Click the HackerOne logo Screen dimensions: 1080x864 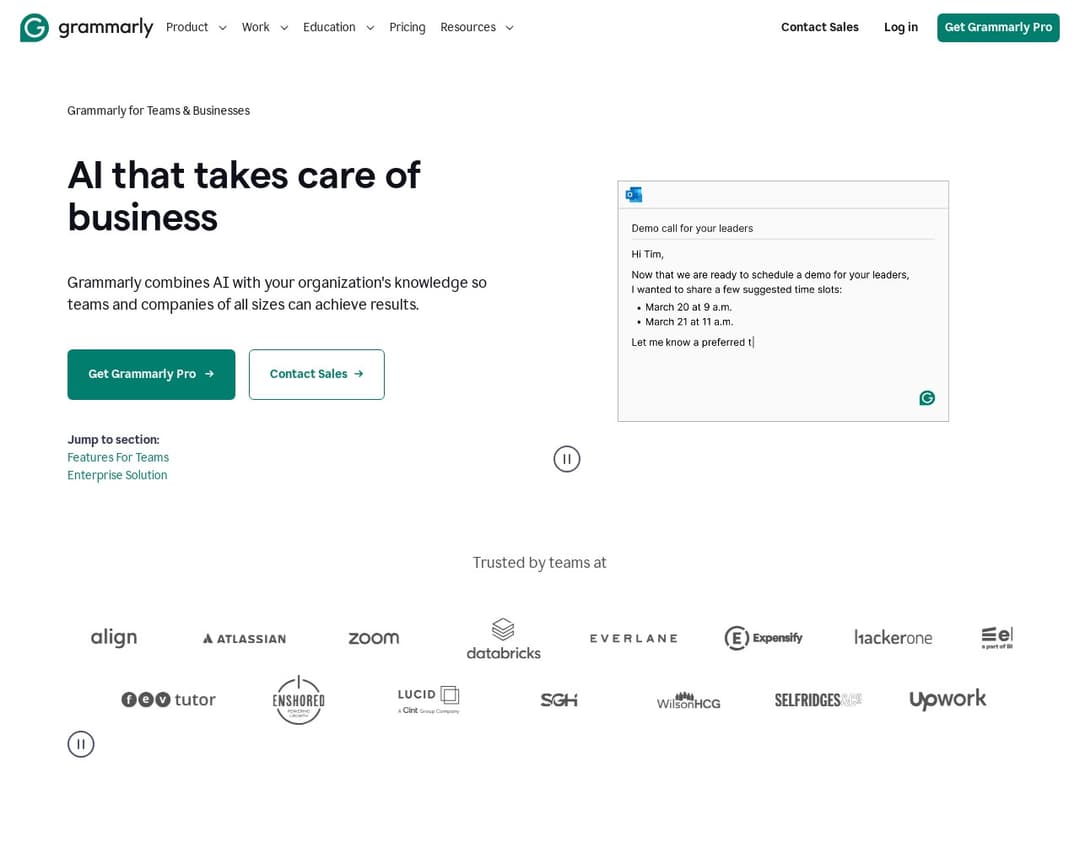893,637
